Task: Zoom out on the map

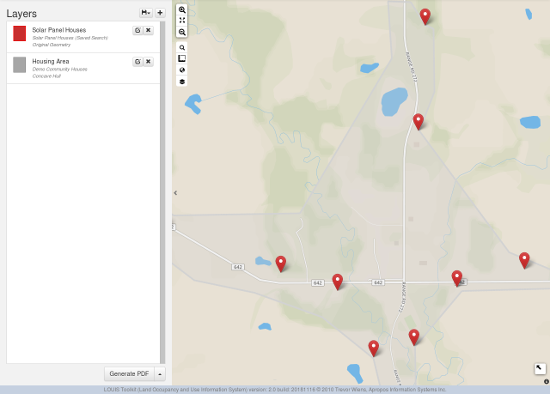Action: pos(182,32)
